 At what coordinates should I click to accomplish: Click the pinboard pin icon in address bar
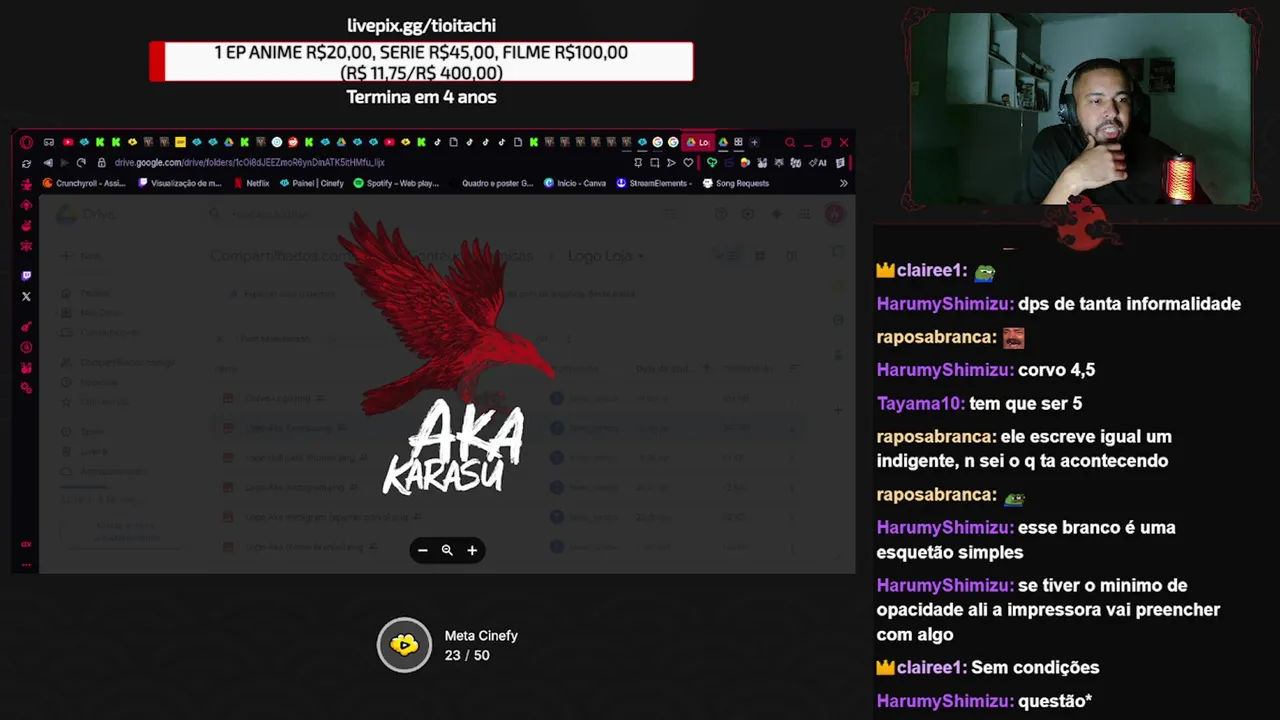pyautogui.click(x=638, y=162)
